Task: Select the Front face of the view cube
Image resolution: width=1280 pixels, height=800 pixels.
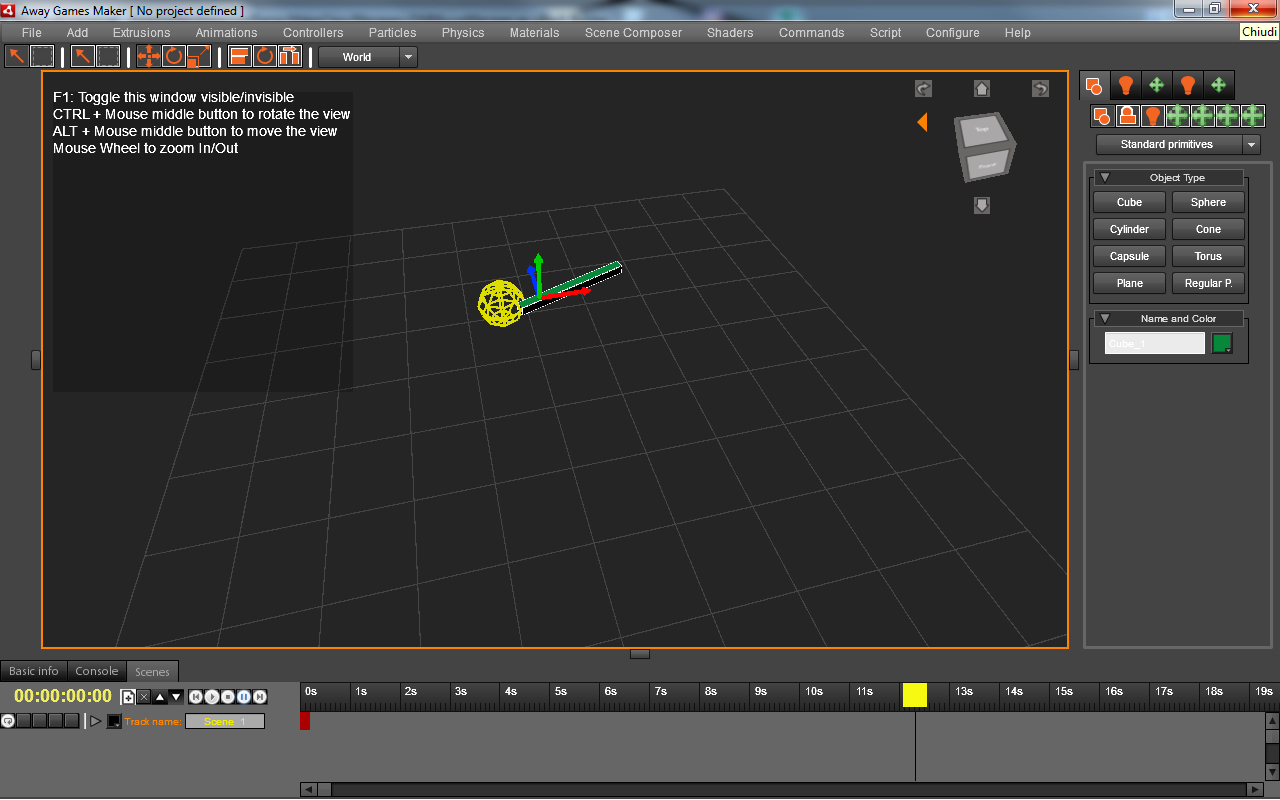Action: tap(987, 163)
